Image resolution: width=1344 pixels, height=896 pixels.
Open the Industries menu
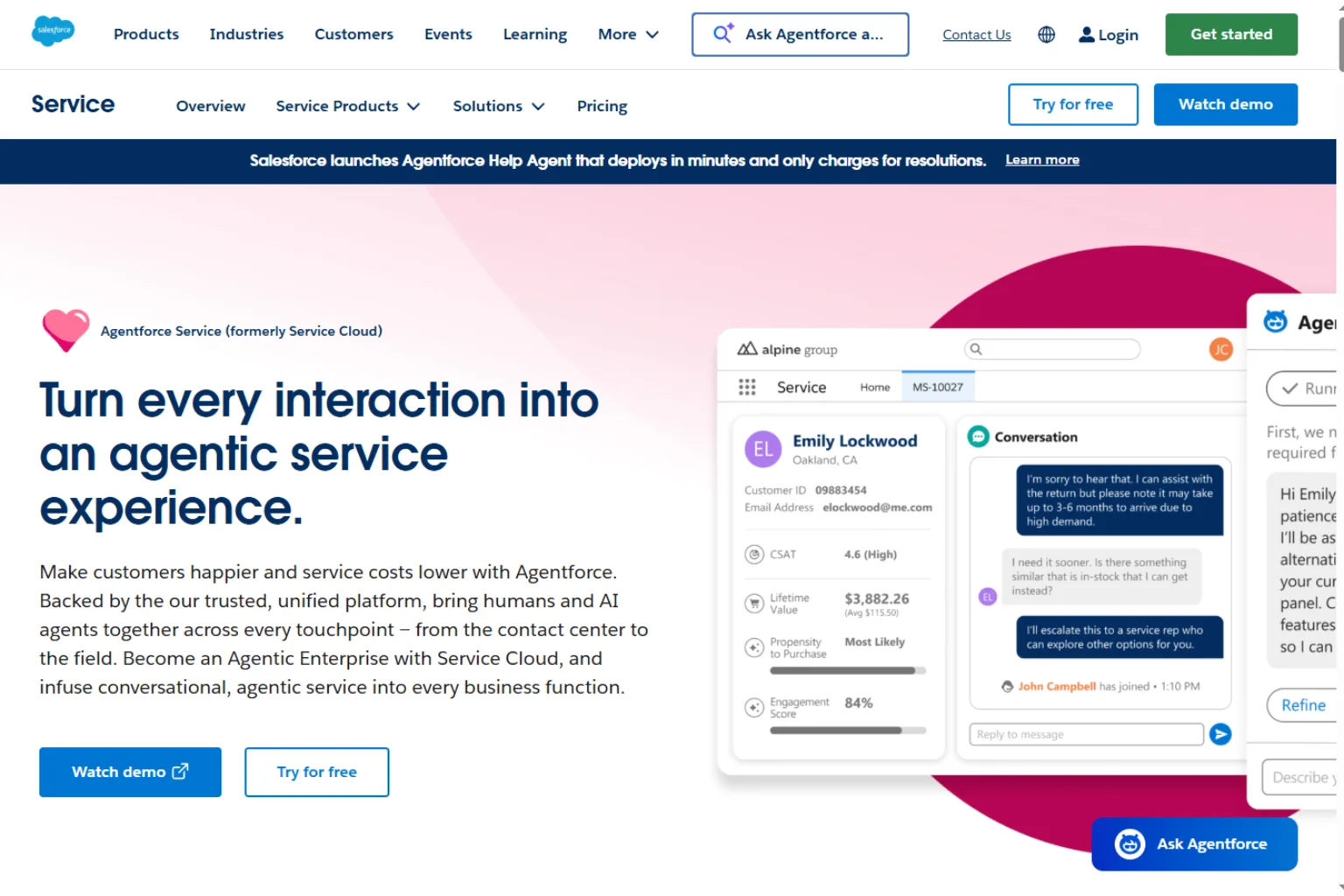[x=247, y=34]
